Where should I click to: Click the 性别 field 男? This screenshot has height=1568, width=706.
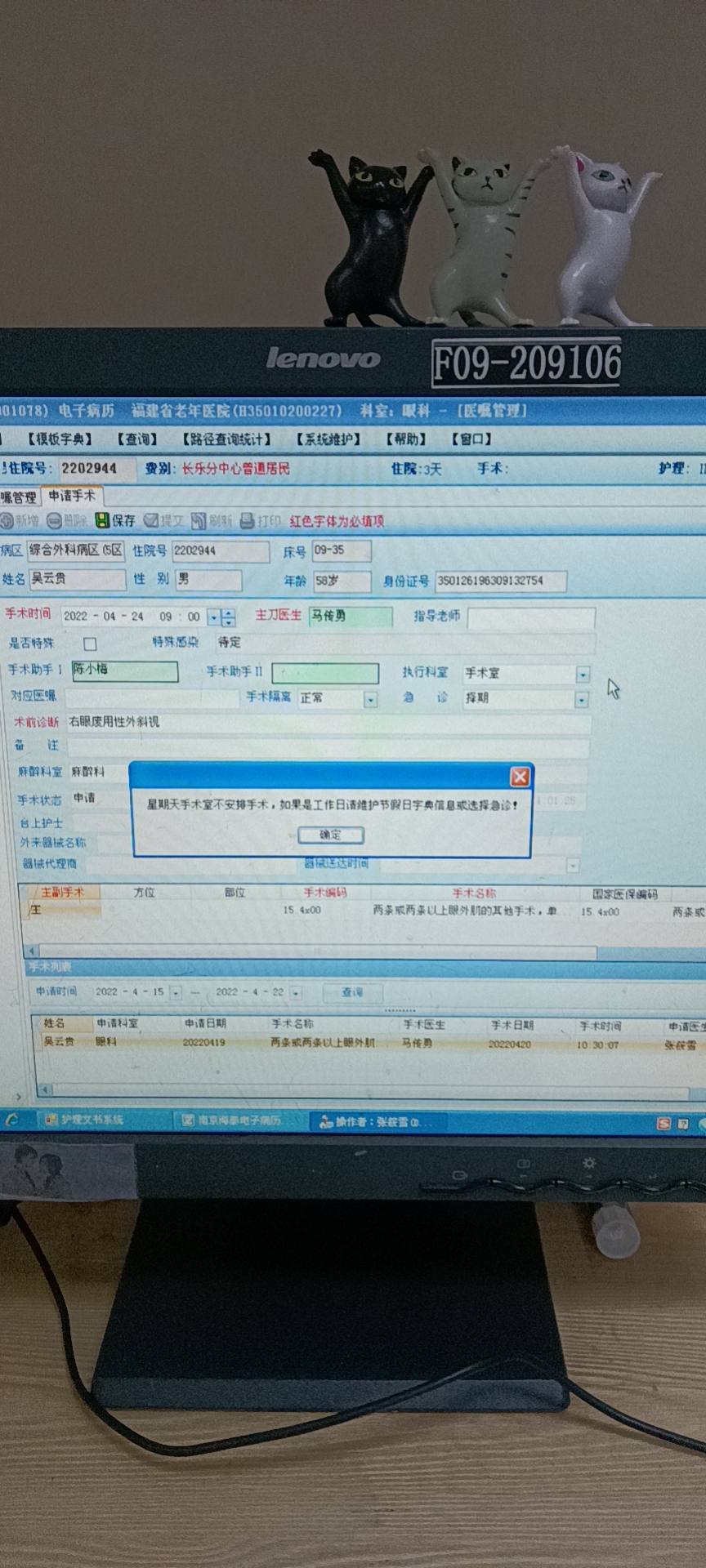208,580
